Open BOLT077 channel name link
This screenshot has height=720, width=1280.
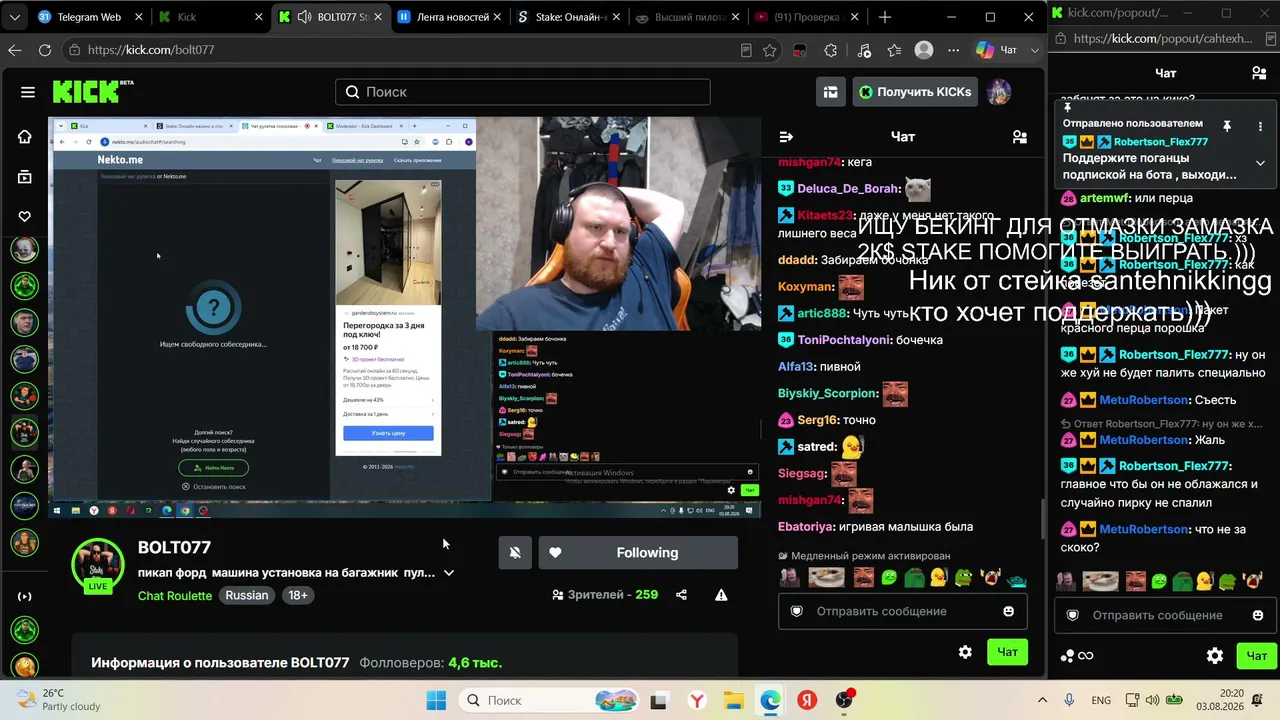174,547
